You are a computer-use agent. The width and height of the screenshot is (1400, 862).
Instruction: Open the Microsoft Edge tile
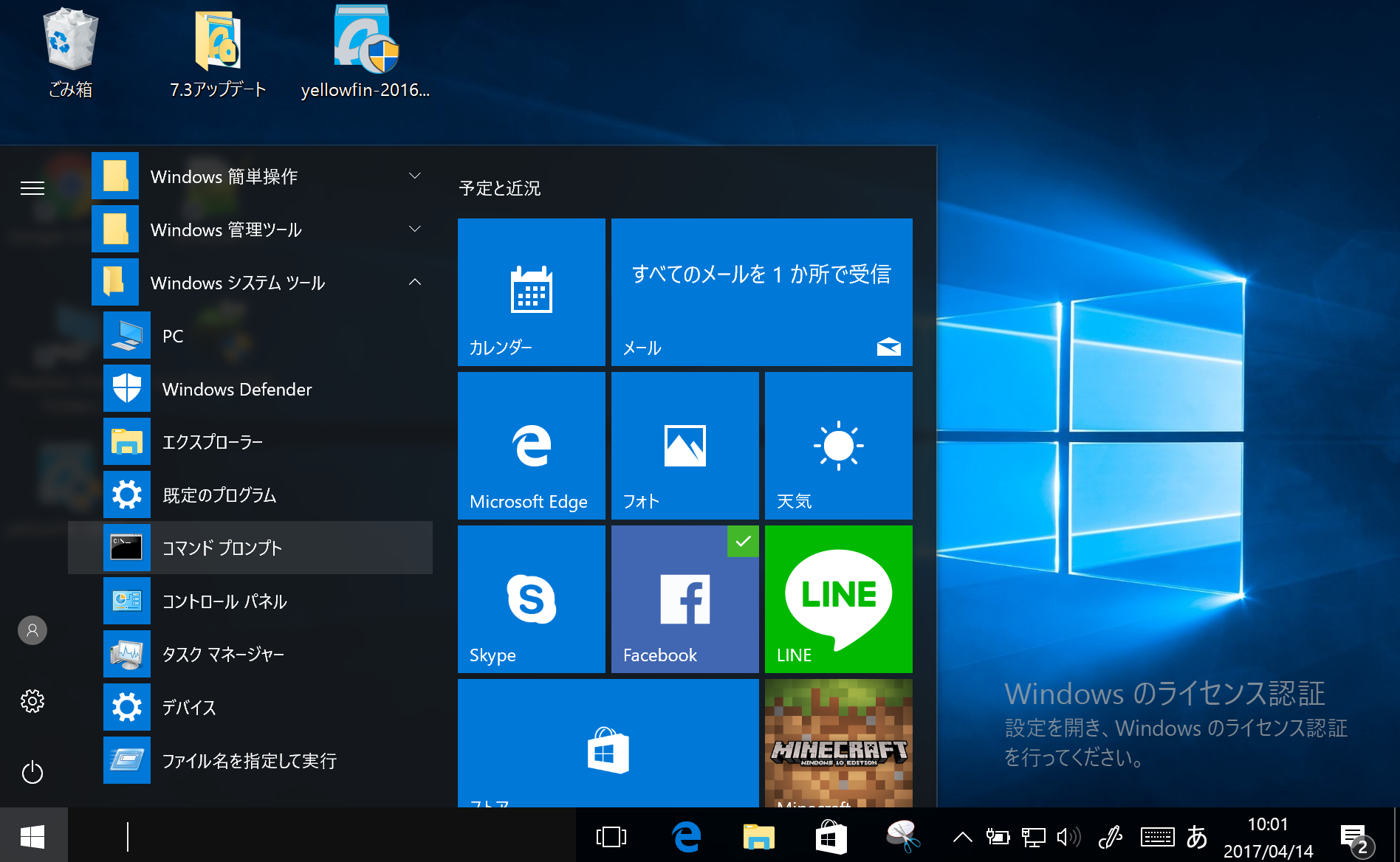coord(532,446)
